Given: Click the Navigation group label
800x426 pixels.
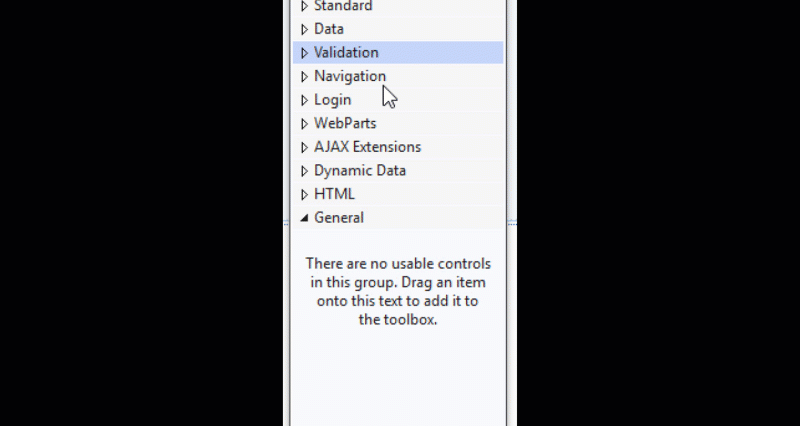Looking at the screenshot, I should click(349, 76).
